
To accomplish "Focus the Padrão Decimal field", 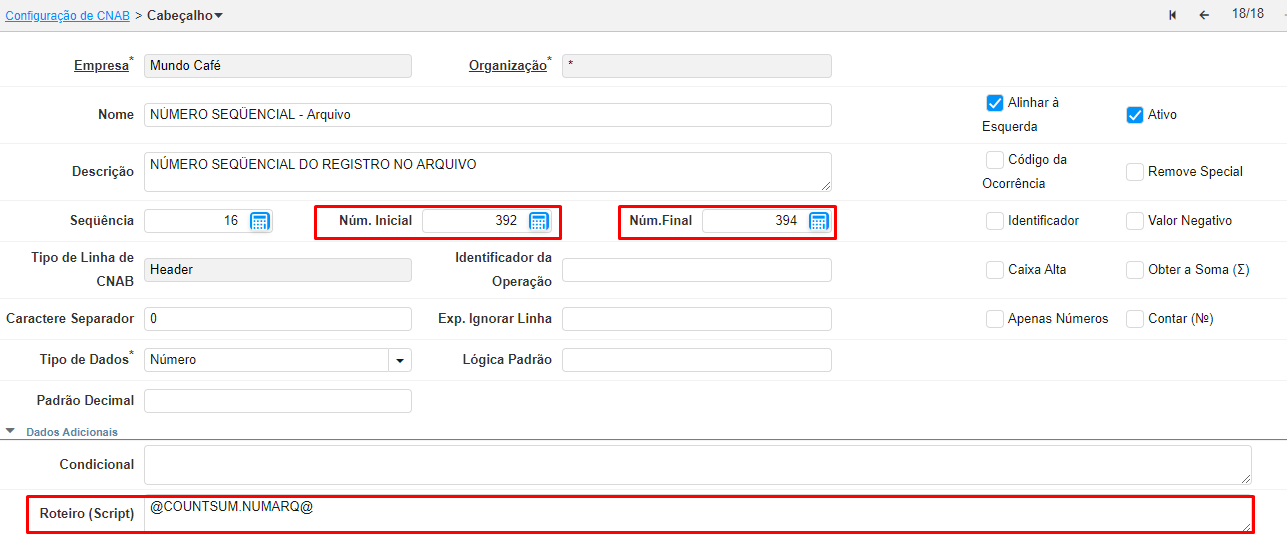I will tap(278, 401).
